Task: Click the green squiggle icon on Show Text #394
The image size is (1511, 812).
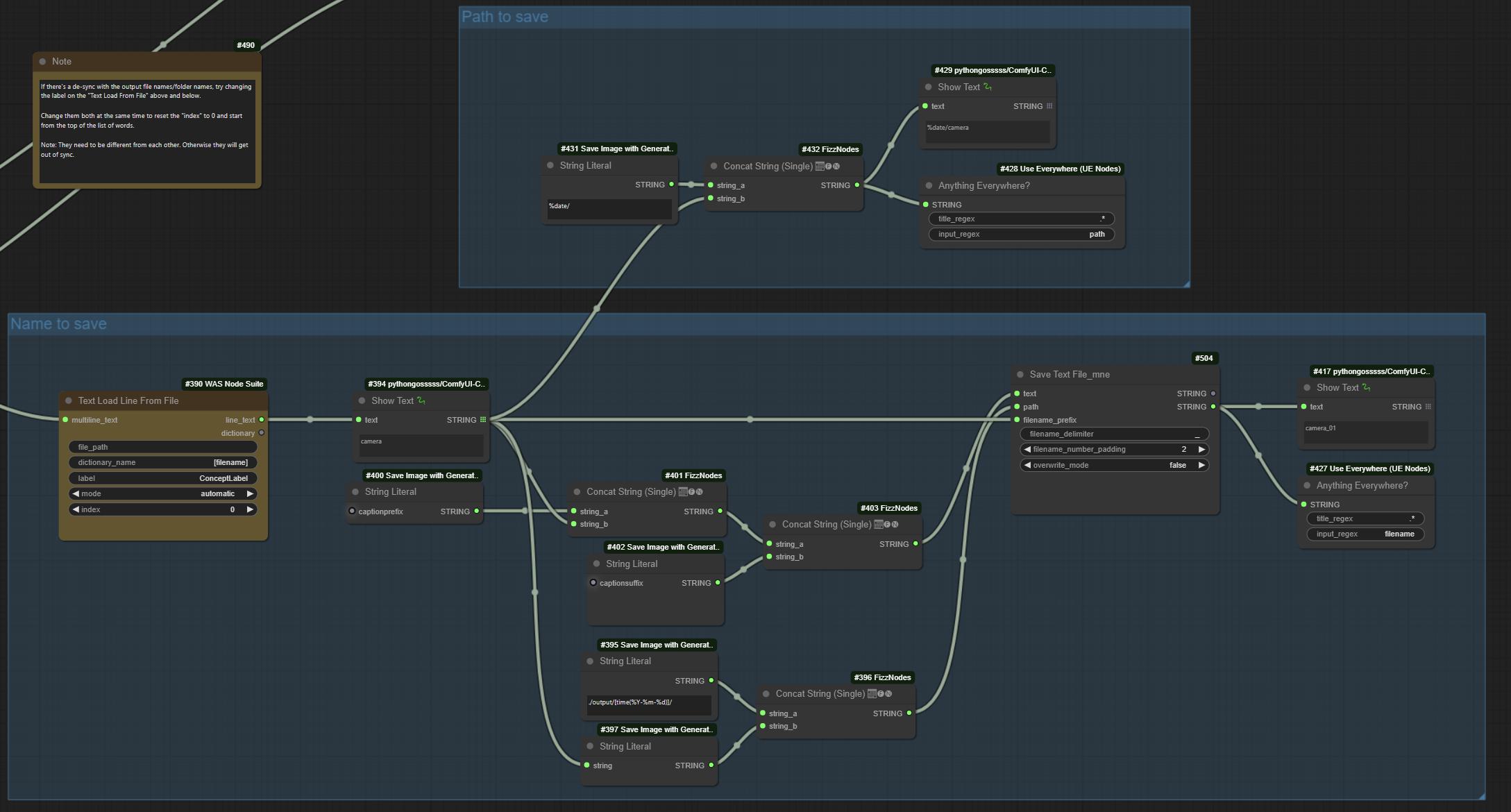Action: coord(421,401)
